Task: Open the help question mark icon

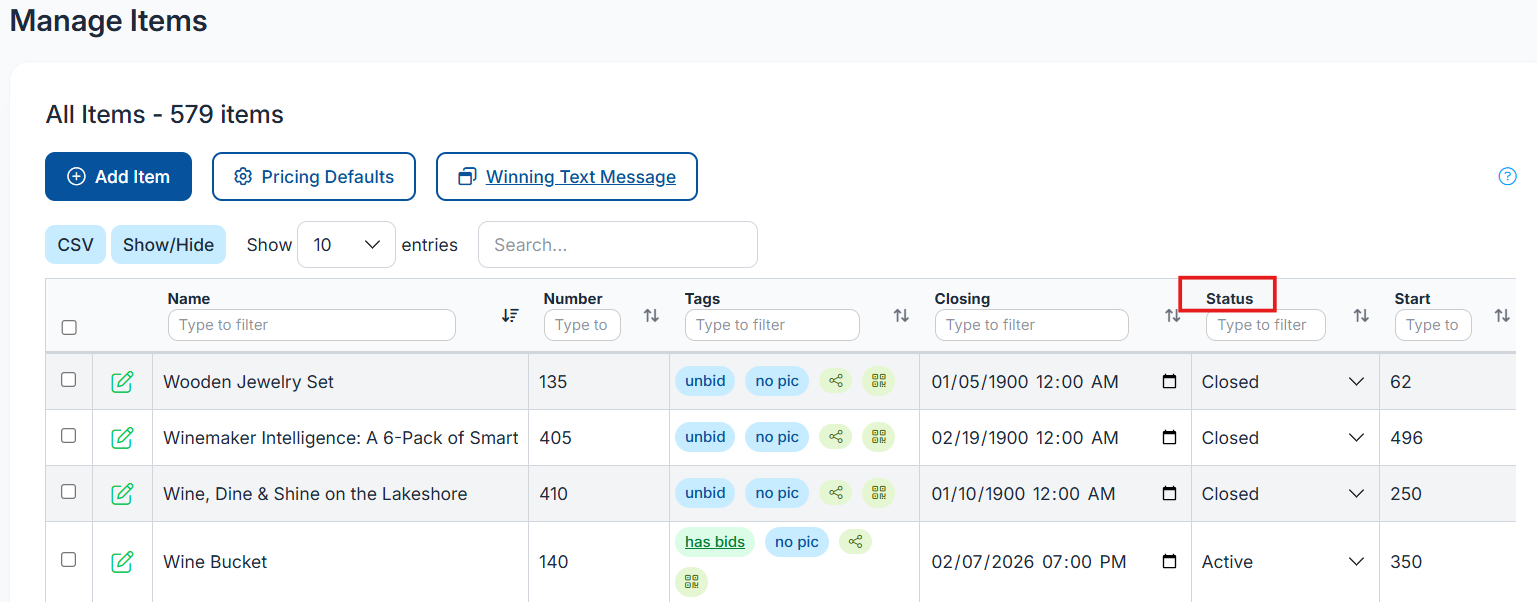Action: 1507,177
